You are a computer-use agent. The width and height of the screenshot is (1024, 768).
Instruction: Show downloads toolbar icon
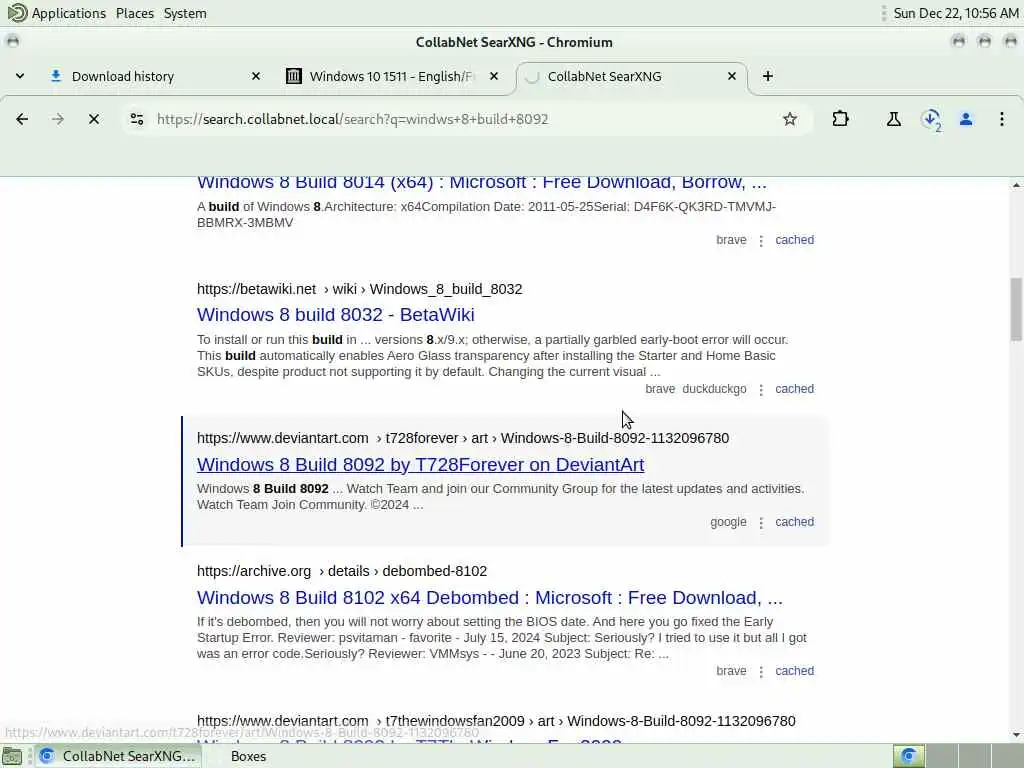(930, 120)
